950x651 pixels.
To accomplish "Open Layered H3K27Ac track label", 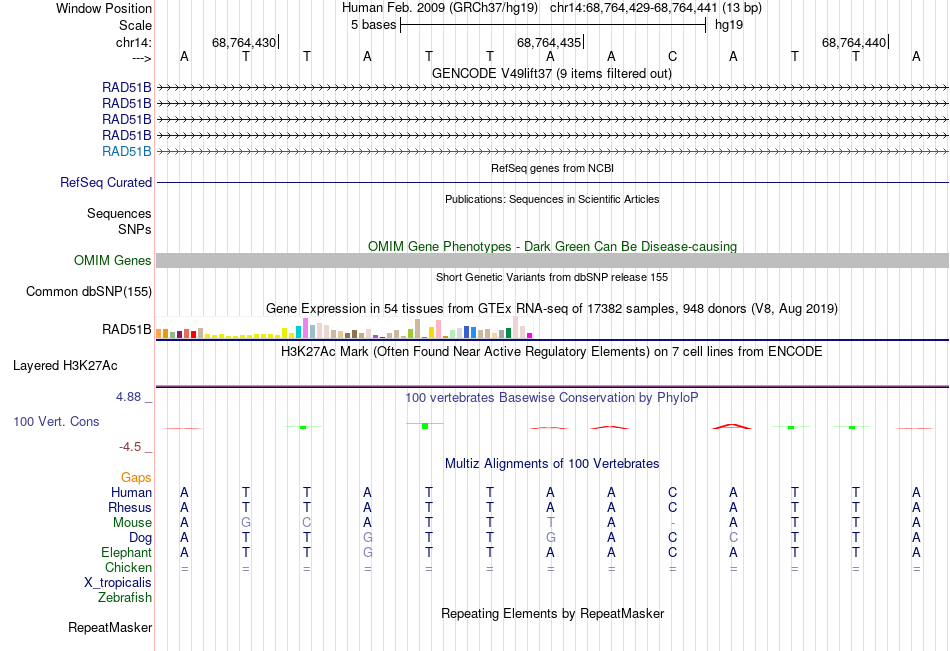I will [65, 366].
